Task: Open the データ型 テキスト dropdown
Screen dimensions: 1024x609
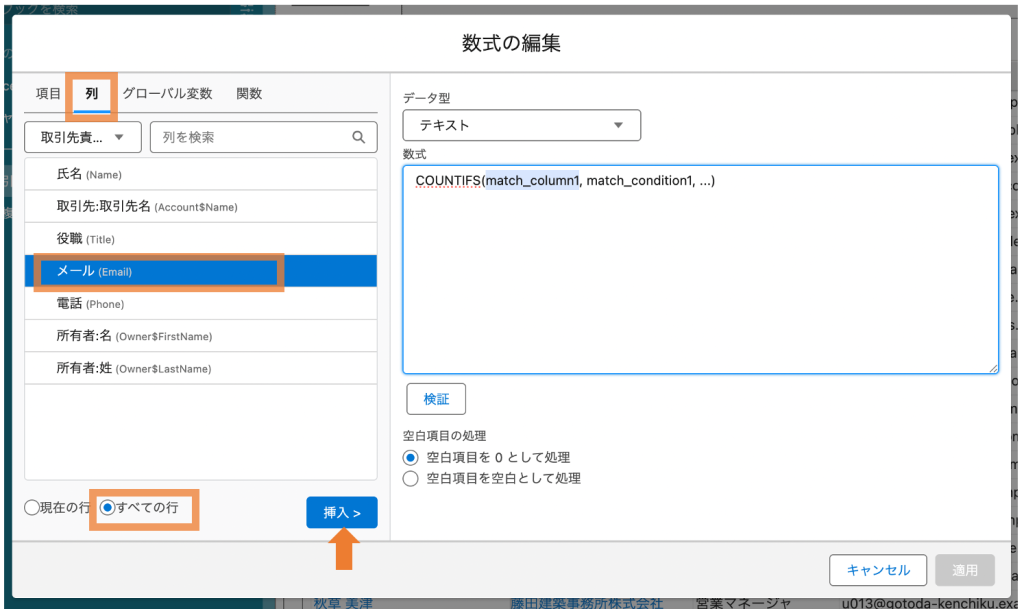Action: [521, 125]
